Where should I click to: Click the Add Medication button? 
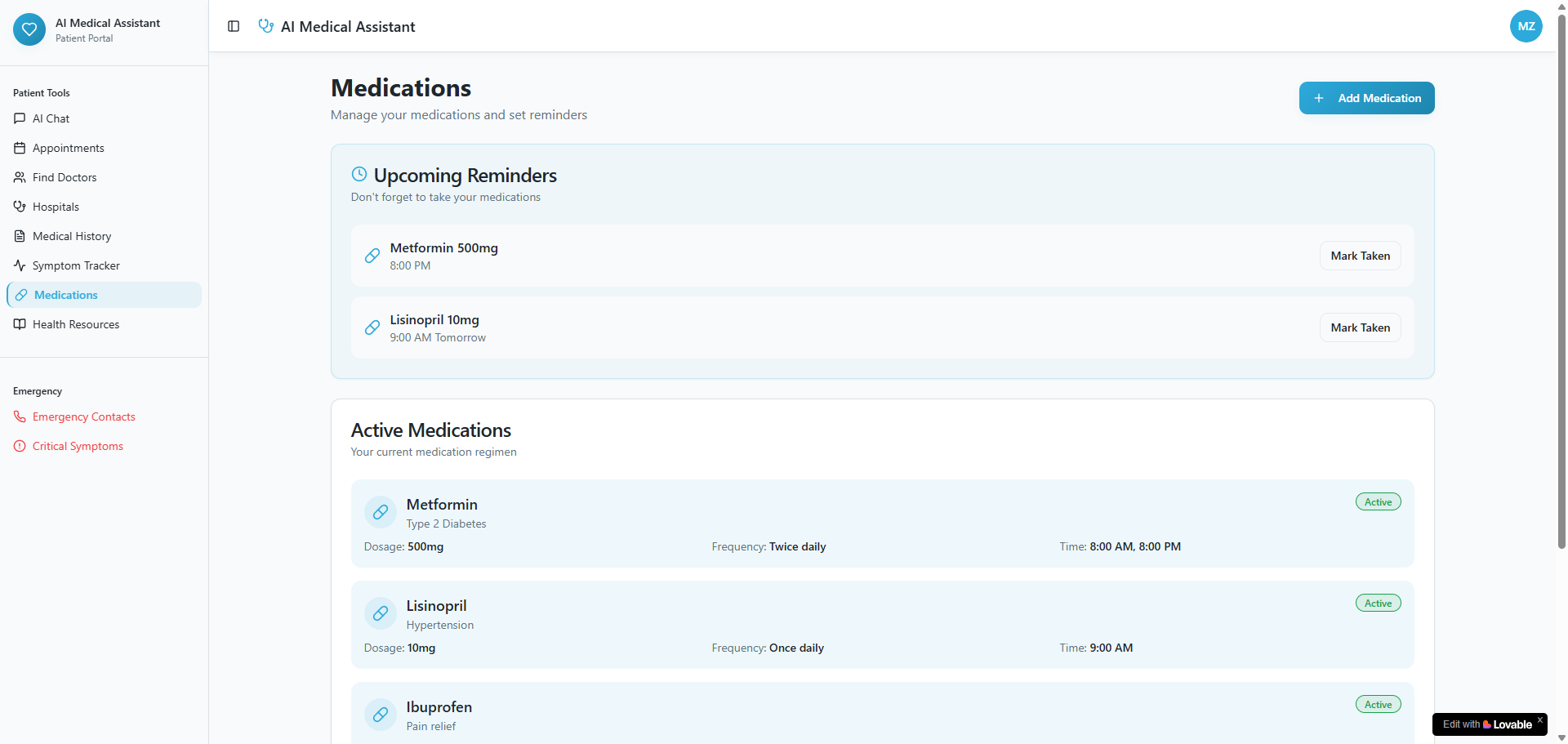[1366, 98]
